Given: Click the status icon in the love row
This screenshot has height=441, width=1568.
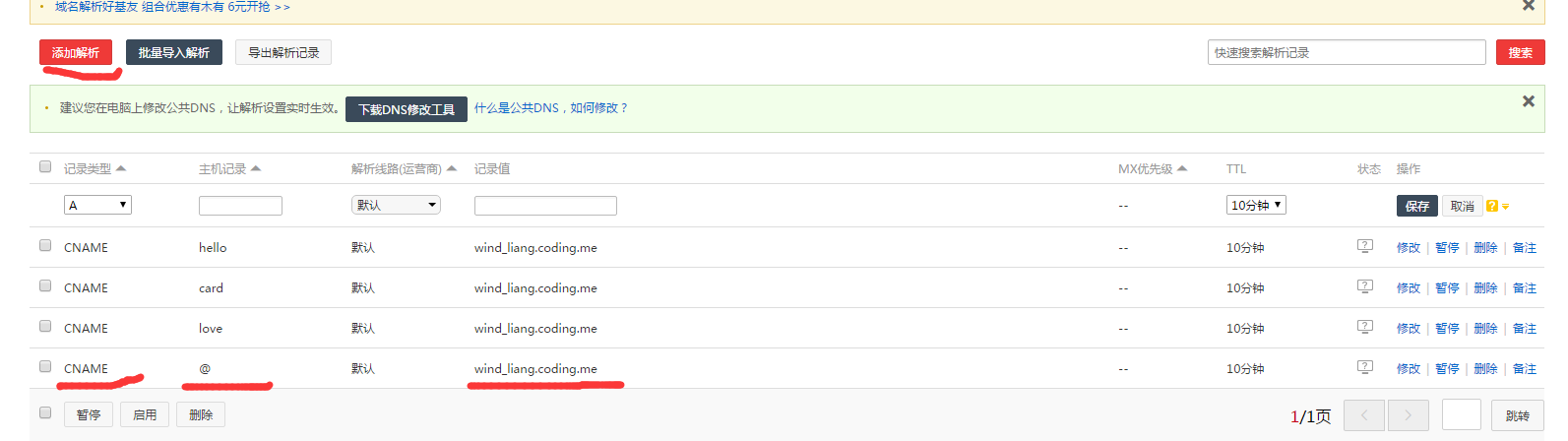Looking at the screenshot, I should tap(1364, 327).
